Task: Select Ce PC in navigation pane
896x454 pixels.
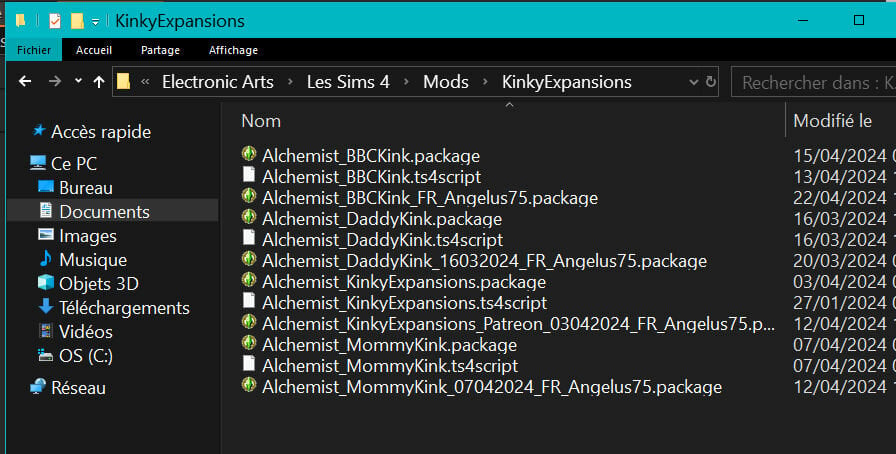Action: click(x=74, y=164)
